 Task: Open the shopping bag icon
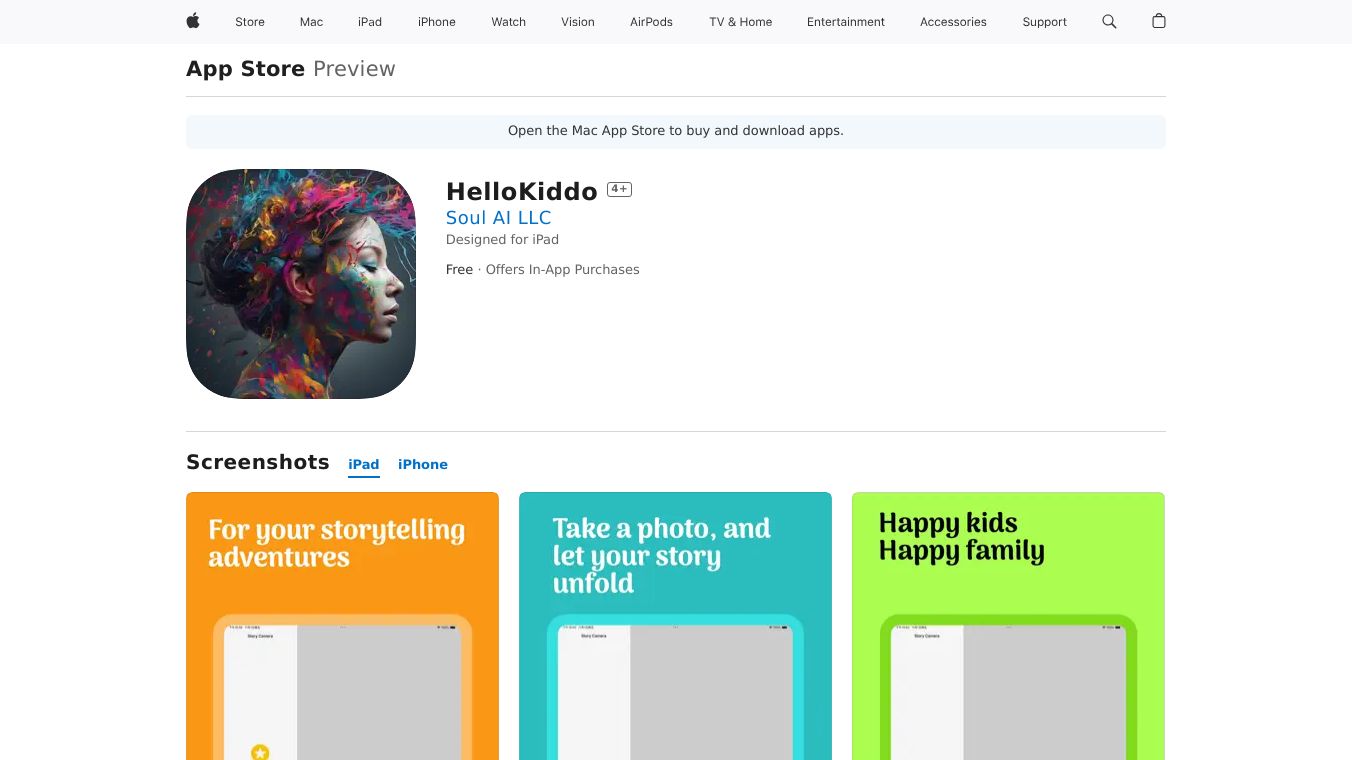pyautogui.click(x=1159, y=21)
